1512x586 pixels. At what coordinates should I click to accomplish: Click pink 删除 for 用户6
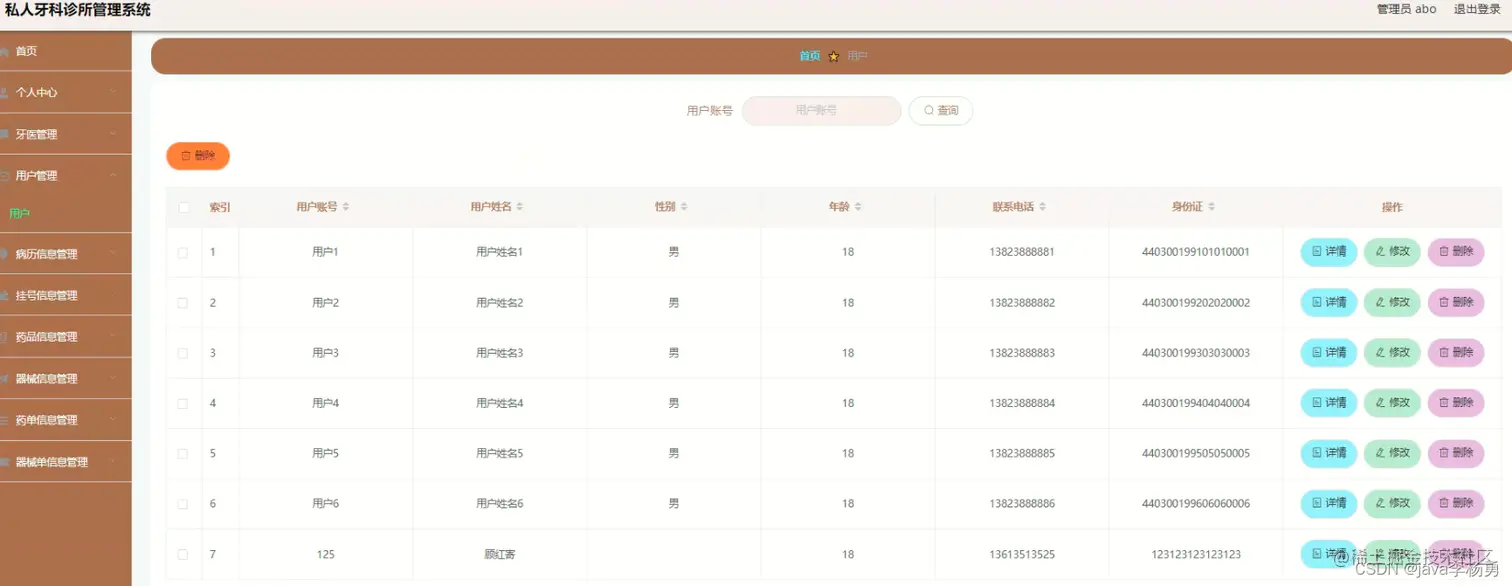point(1456,503)
